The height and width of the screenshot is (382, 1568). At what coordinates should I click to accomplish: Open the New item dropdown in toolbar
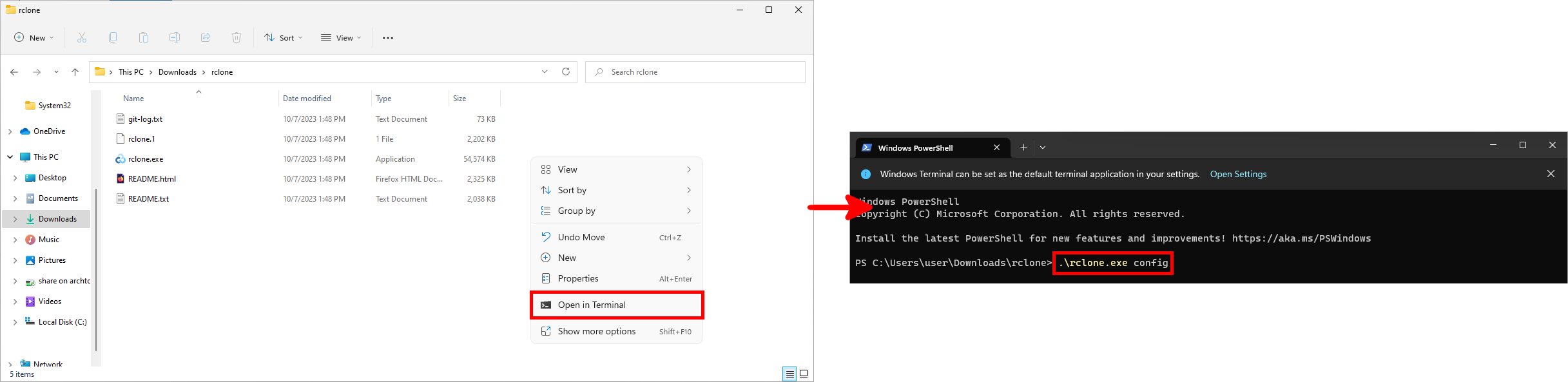click(x=34, y=38)
